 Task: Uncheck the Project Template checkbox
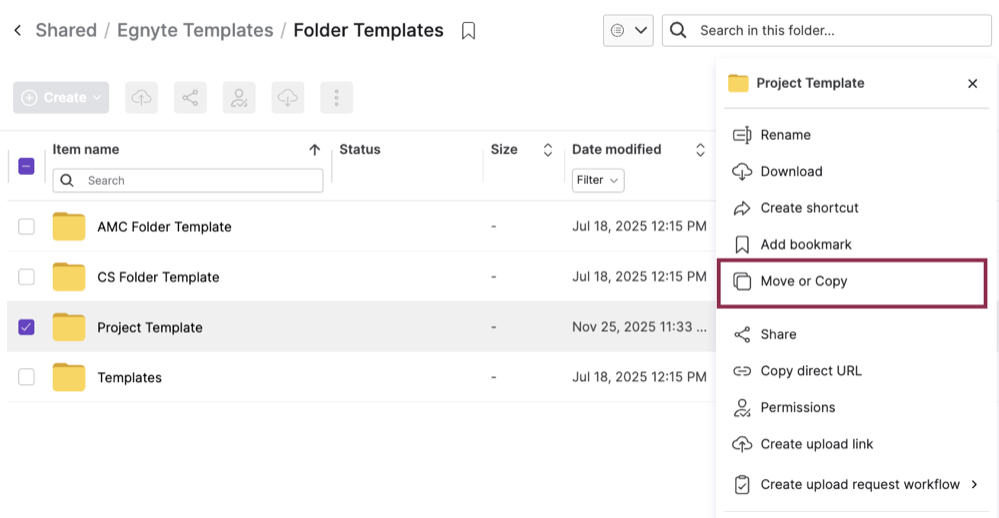point(26,327)
